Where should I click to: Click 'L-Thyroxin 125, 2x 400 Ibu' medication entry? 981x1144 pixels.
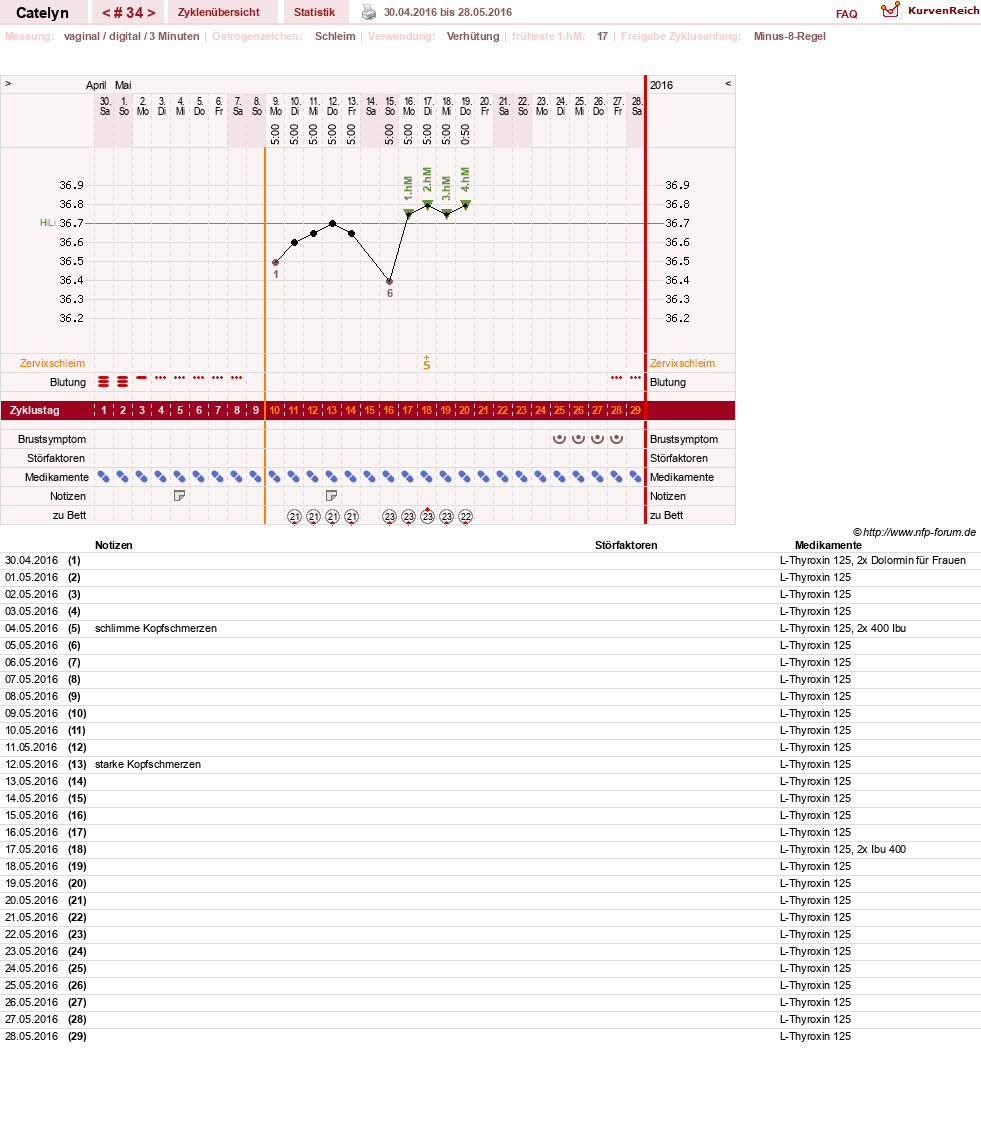click(842, 628)
